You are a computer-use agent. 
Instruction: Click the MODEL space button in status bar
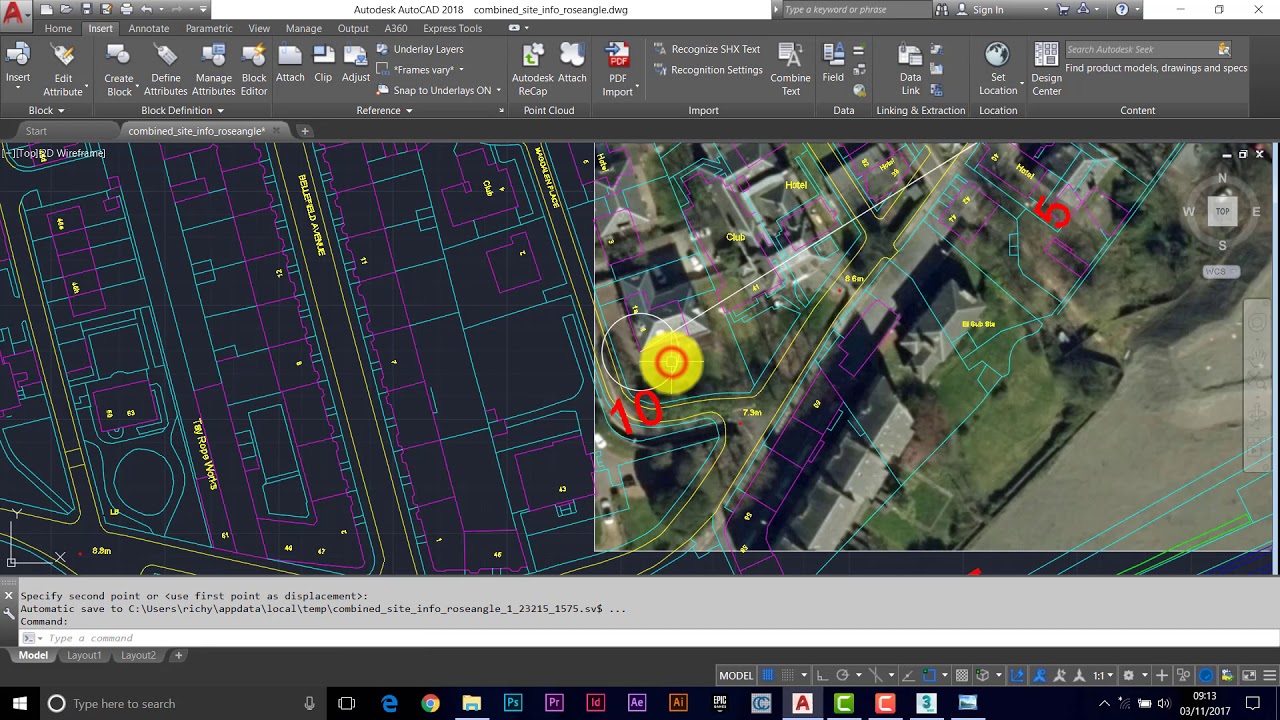[x=736, y=675]
